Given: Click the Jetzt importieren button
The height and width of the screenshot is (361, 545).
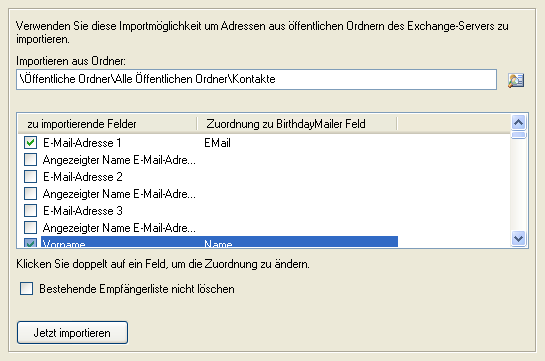Looking at the screenshot, I should coord(72,333).
